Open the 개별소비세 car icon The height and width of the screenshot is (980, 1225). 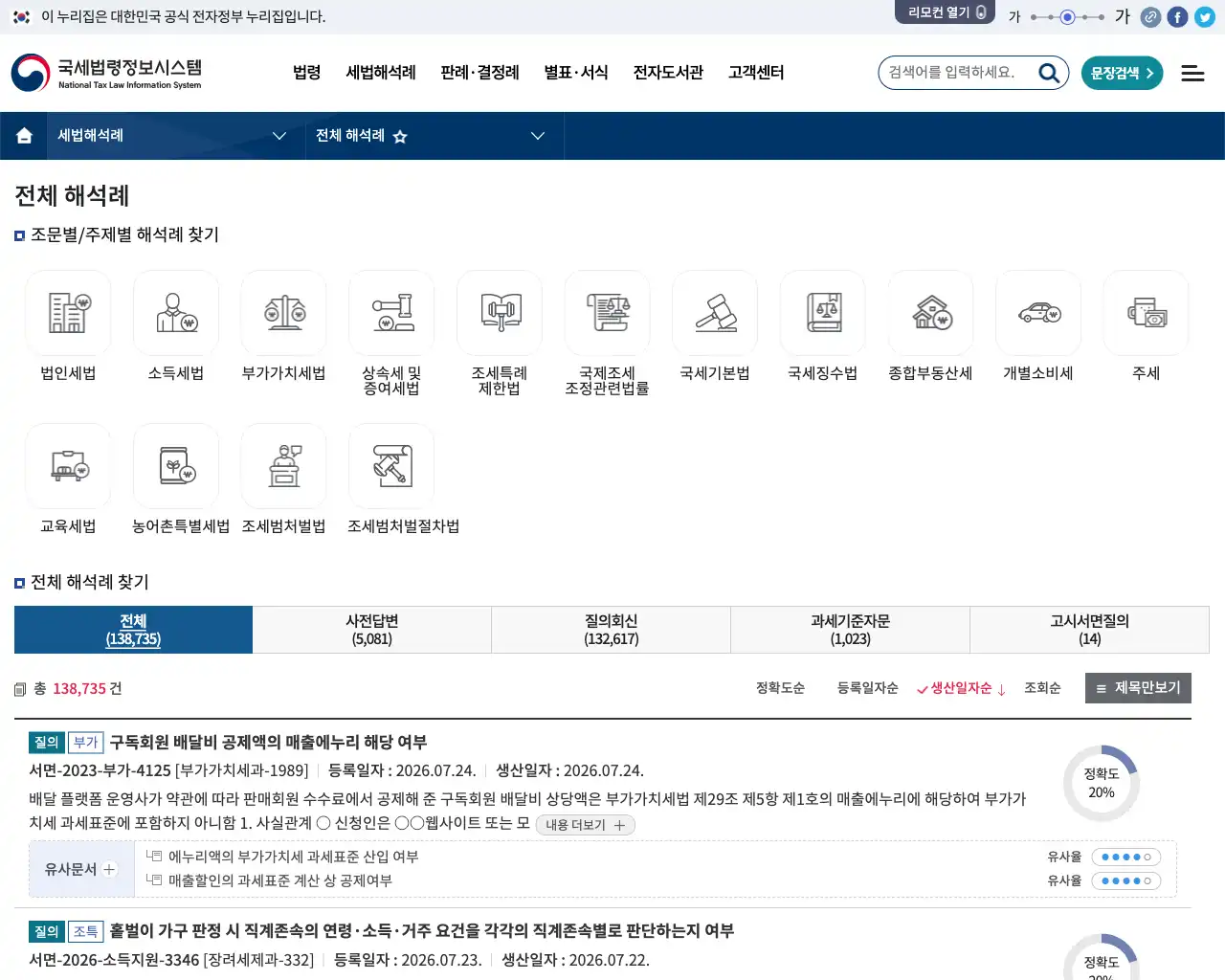[1038, 313]
